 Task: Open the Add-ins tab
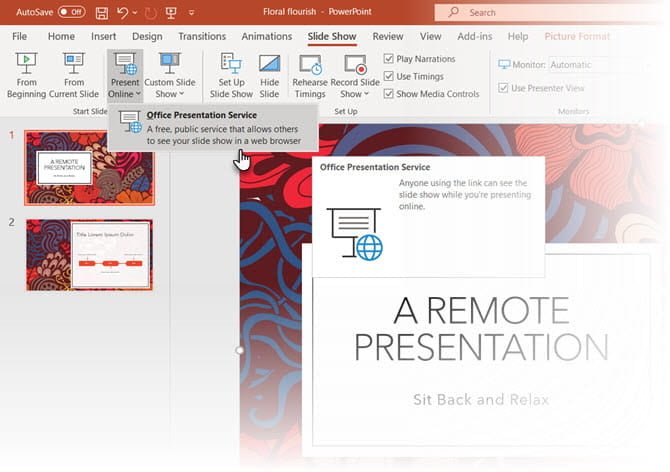474,36
